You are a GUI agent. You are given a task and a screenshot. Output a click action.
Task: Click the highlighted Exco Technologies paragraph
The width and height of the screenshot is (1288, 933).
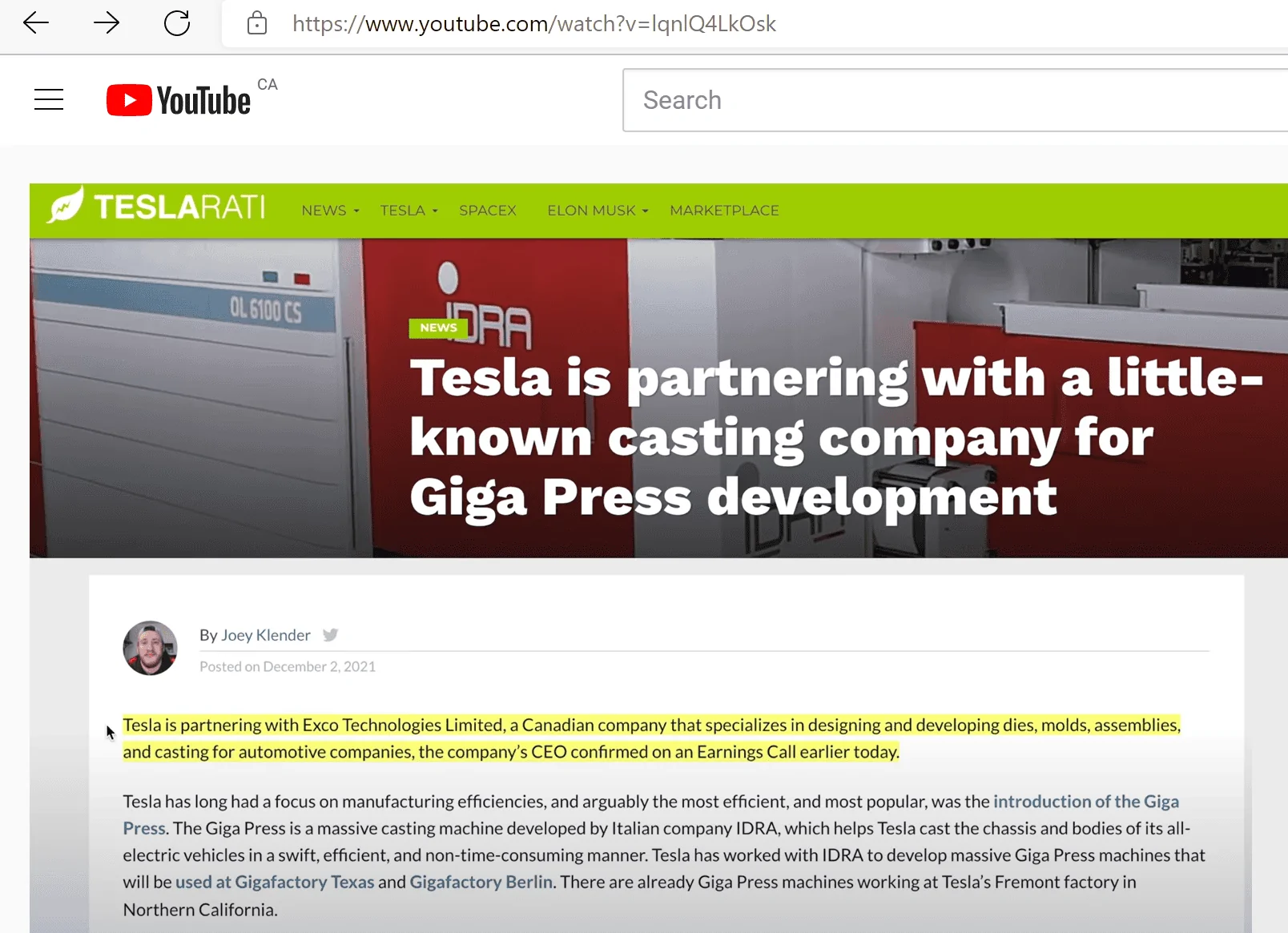651,738
